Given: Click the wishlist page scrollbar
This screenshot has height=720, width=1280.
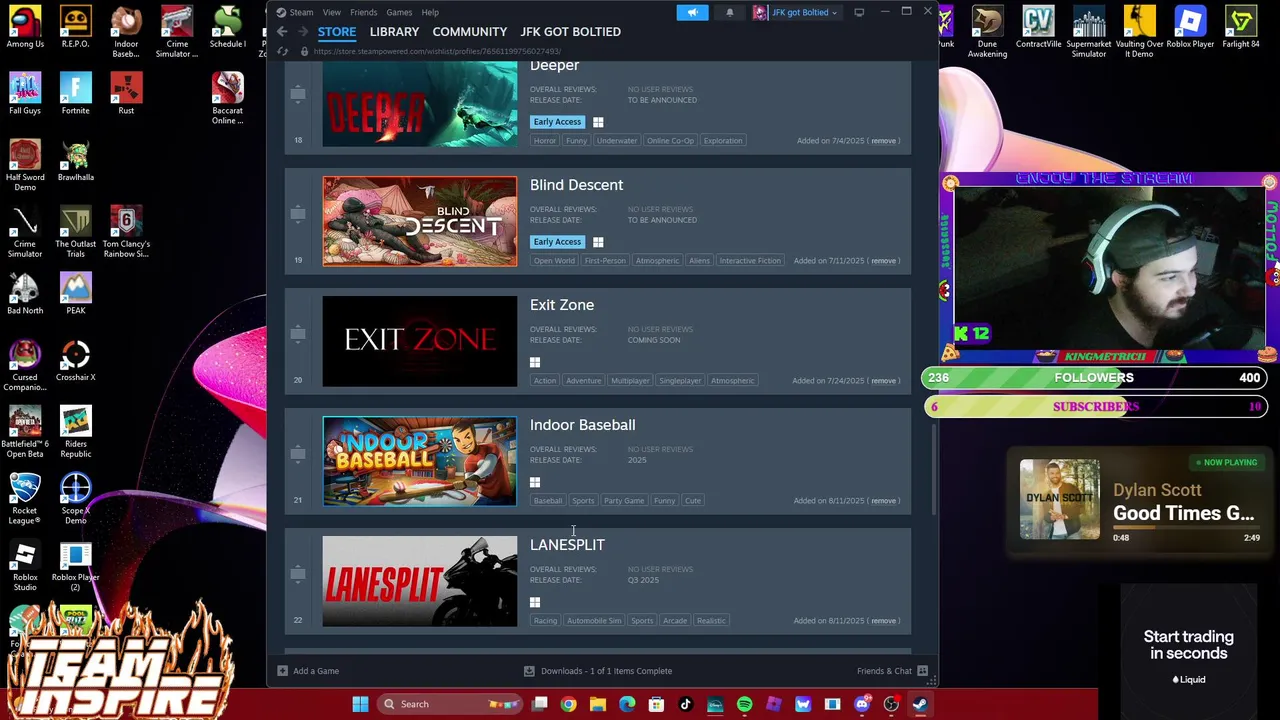Looking at the screenshot, I should pos(933,470).
